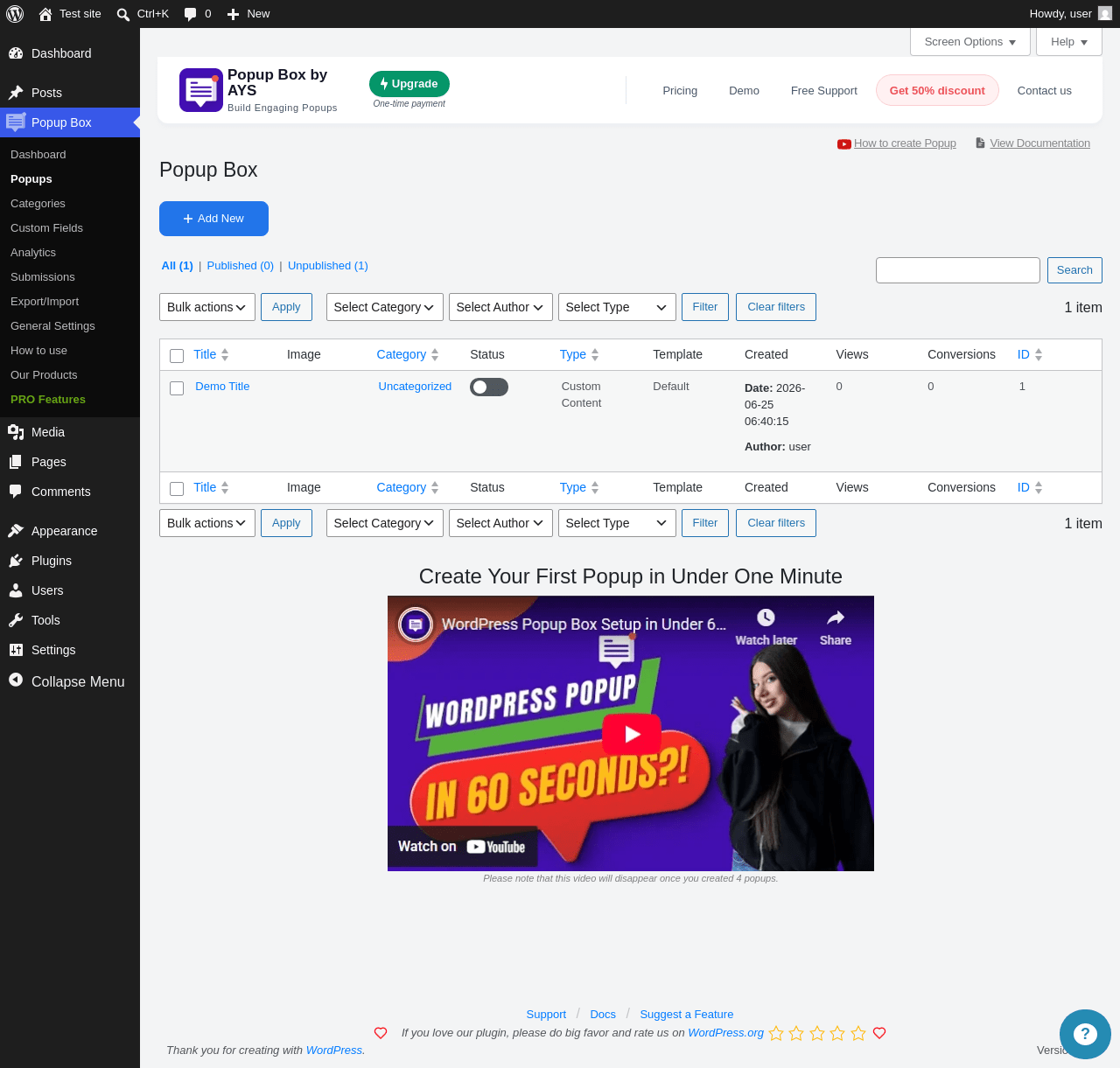This screenshot has width=1120, height=1068.
Task: Click the YouTube icon beside How to create Popup
Action: pyautogui.click(x=844, y=144)
